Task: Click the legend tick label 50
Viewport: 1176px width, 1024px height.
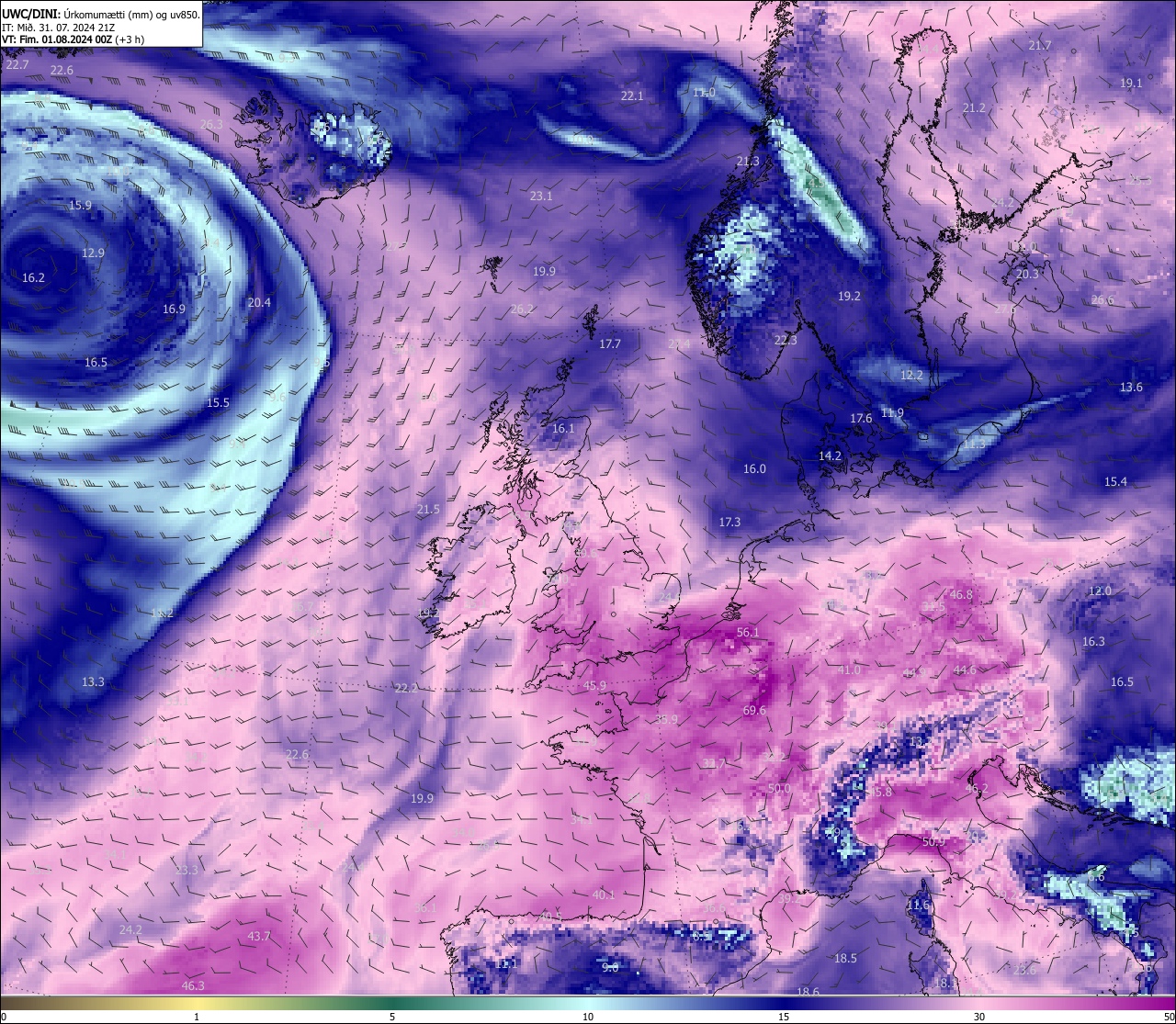Action: [x=1168, y=1017]
